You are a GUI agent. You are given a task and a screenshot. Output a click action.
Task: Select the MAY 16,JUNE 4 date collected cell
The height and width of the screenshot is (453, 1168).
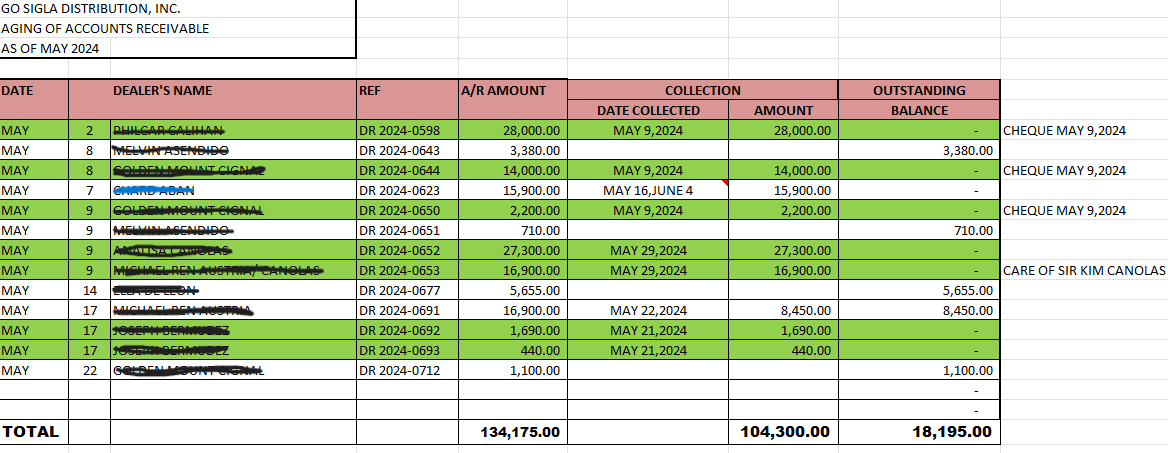pos(648,190)
